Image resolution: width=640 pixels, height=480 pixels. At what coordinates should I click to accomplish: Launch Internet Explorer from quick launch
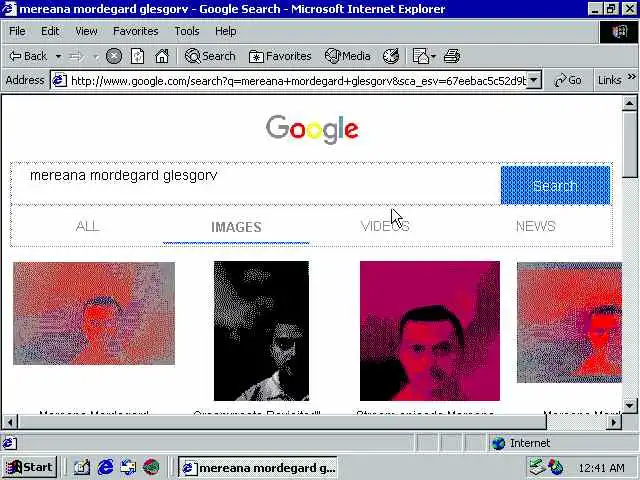click(105, 467)
